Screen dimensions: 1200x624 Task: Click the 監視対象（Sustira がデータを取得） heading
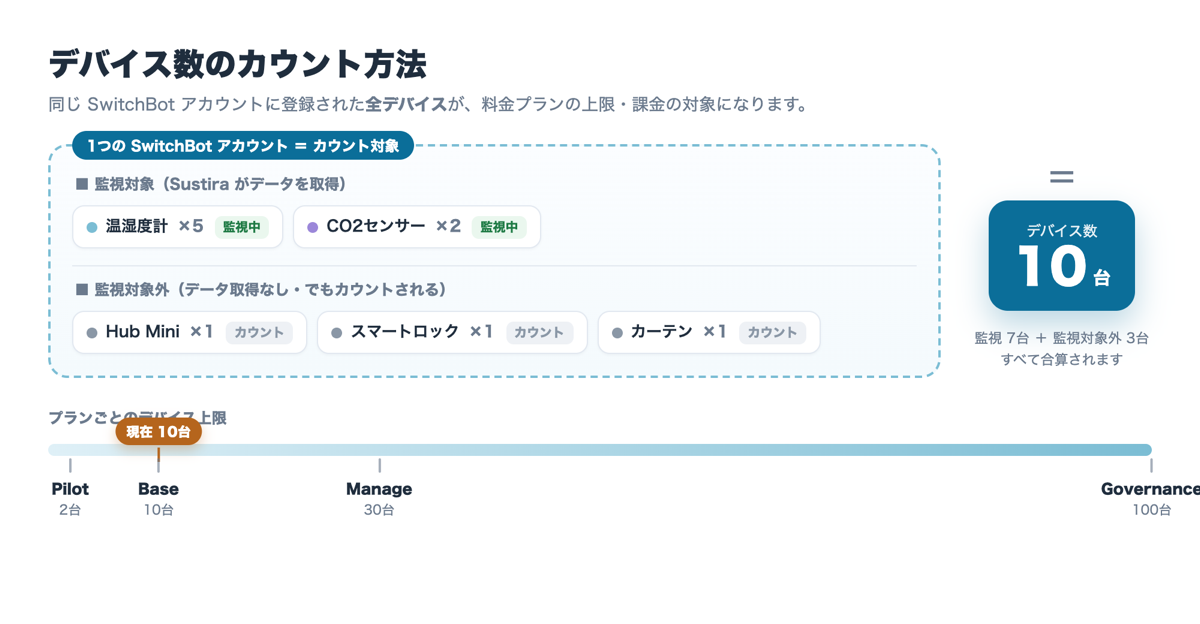pos(220,184)
